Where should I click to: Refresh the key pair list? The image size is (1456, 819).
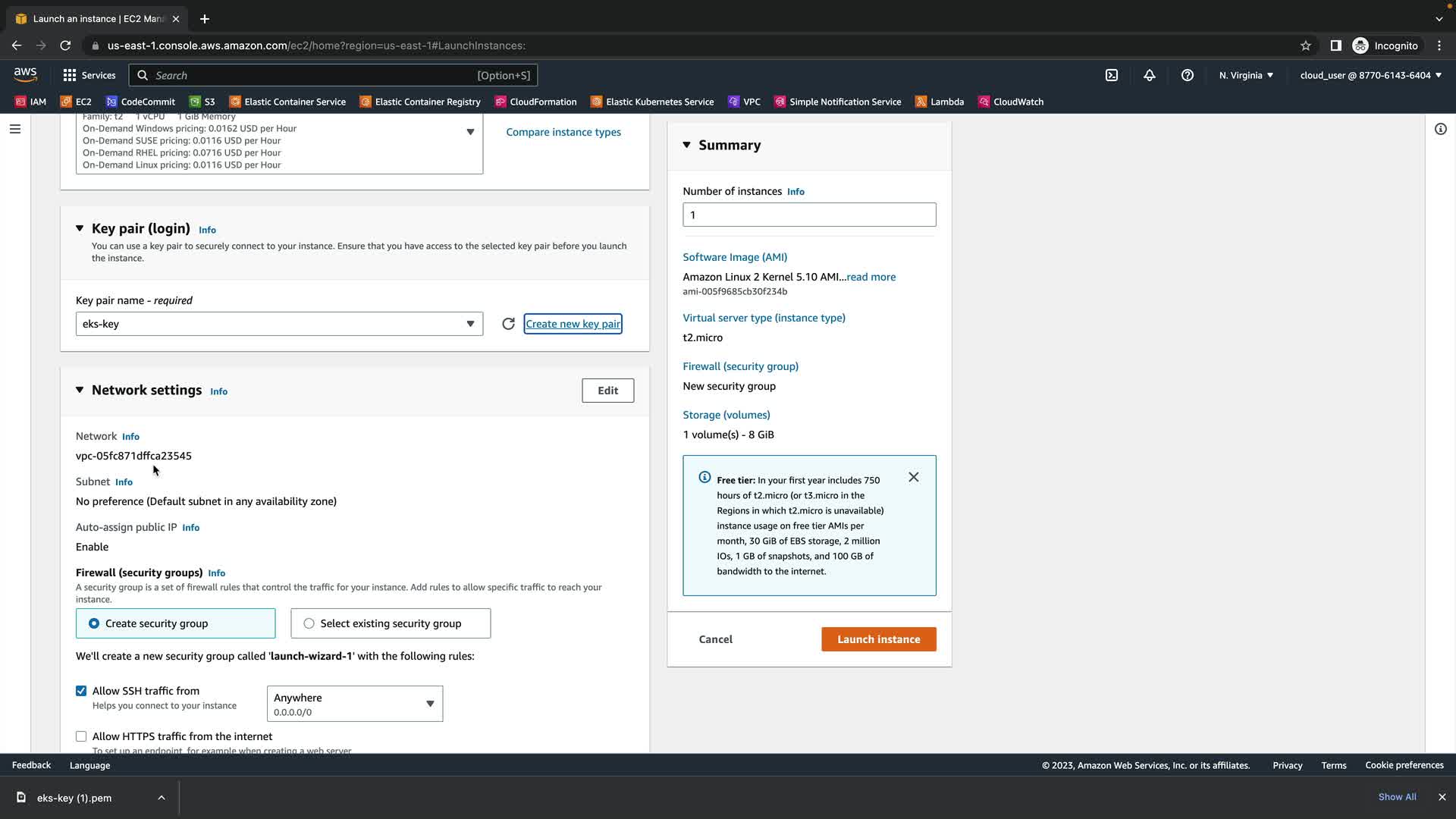tap(508, 324)
